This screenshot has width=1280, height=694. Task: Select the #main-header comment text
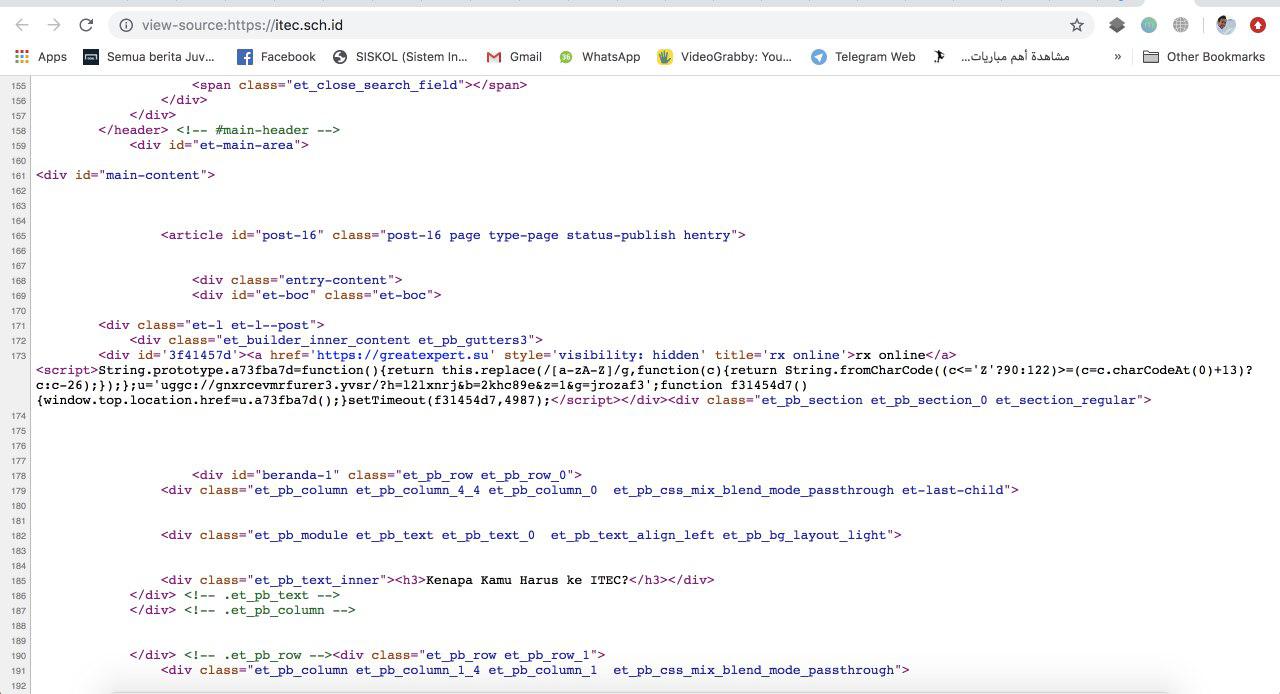[258, 130]
